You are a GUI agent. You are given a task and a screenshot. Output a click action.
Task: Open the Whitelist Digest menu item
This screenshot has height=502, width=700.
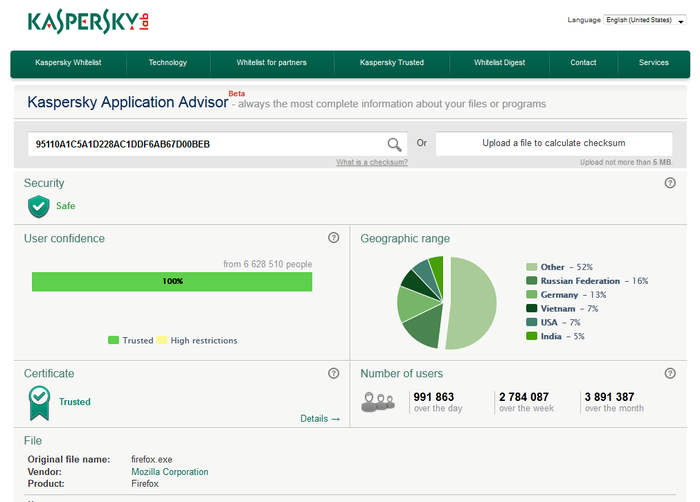(500, 63)
